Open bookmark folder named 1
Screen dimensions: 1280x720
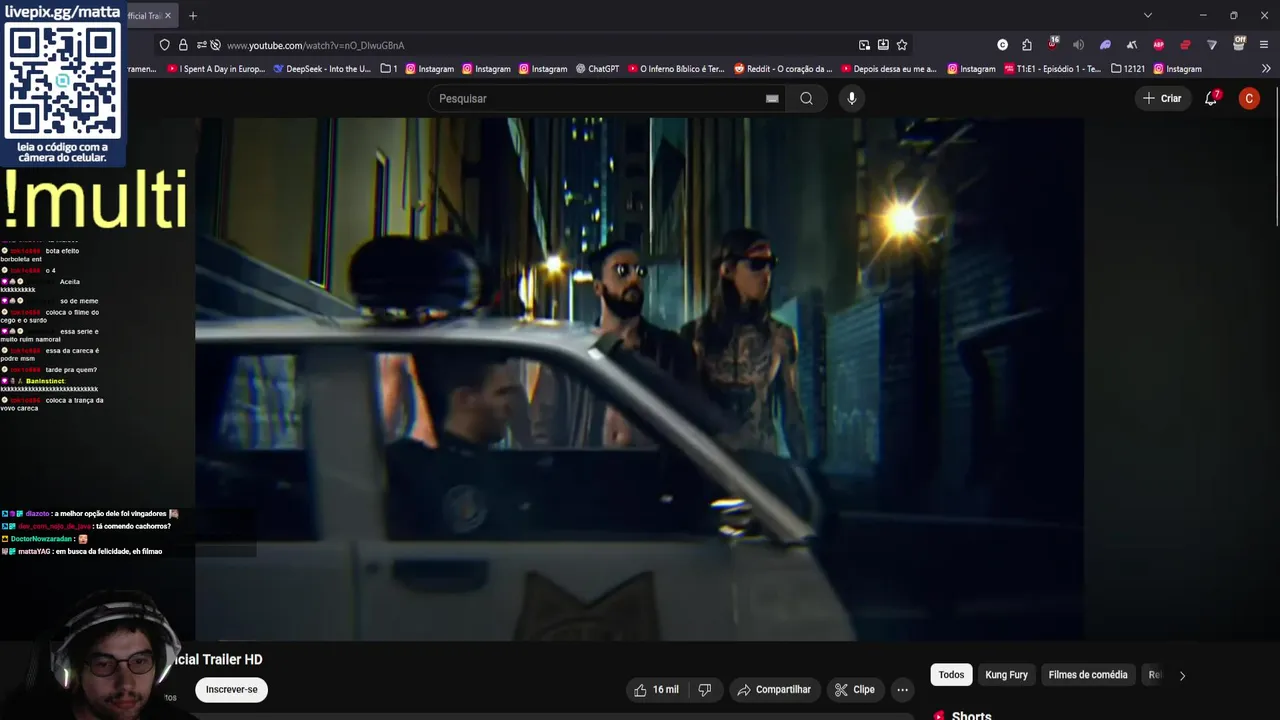[389, 69]
